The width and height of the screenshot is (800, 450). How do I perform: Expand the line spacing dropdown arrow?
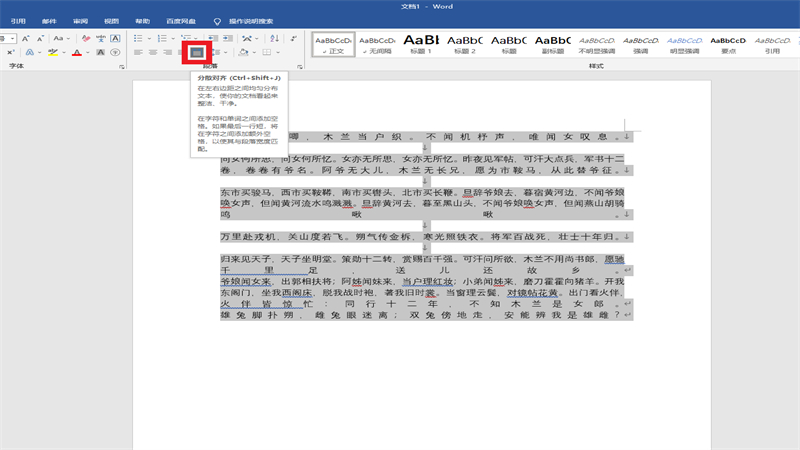226,53
